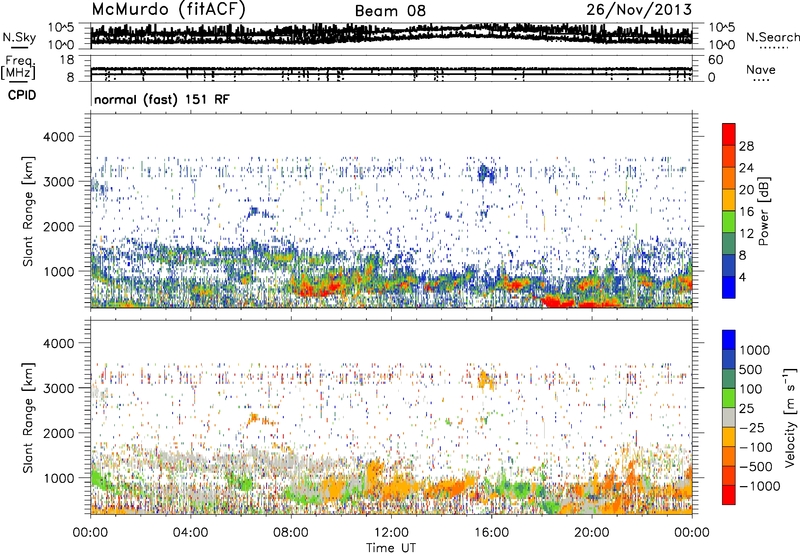The width and height of the screenshot is (800, 554).
Task: Select the 08:00 time axis label
Action: click(291, 533)
